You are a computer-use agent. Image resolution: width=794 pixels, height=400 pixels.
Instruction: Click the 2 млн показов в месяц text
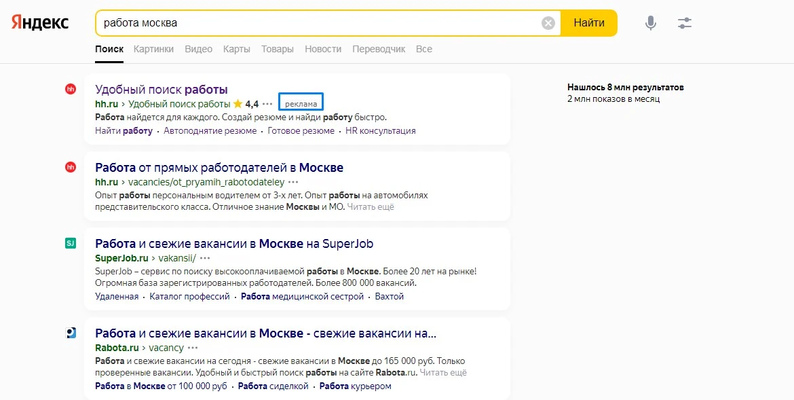(613, 99)
